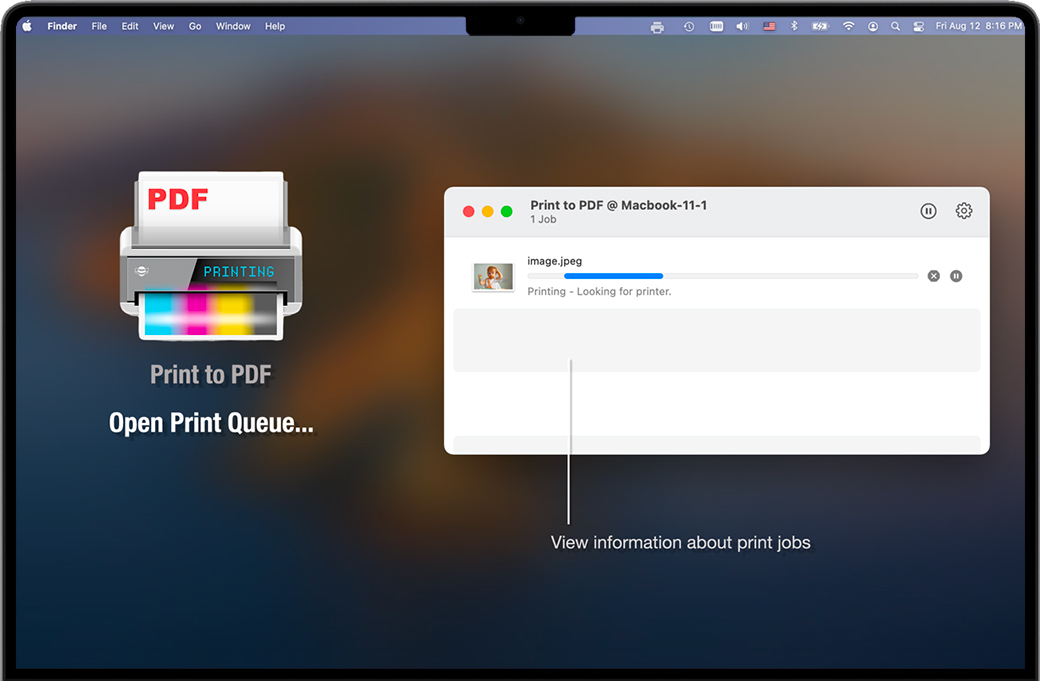Open the volume control menu
The height and width of the screenshot is (681, 1040).
tap(742, 27)
